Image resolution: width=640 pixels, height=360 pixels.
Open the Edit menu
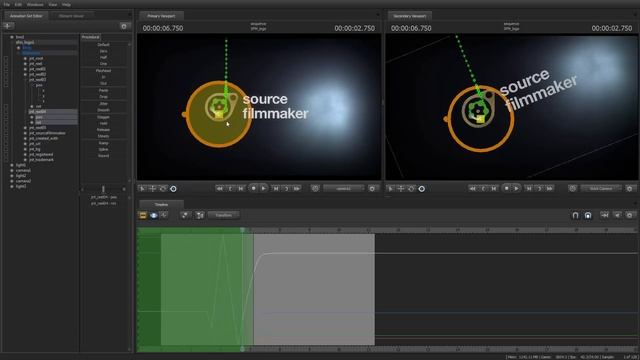(18, 4)
